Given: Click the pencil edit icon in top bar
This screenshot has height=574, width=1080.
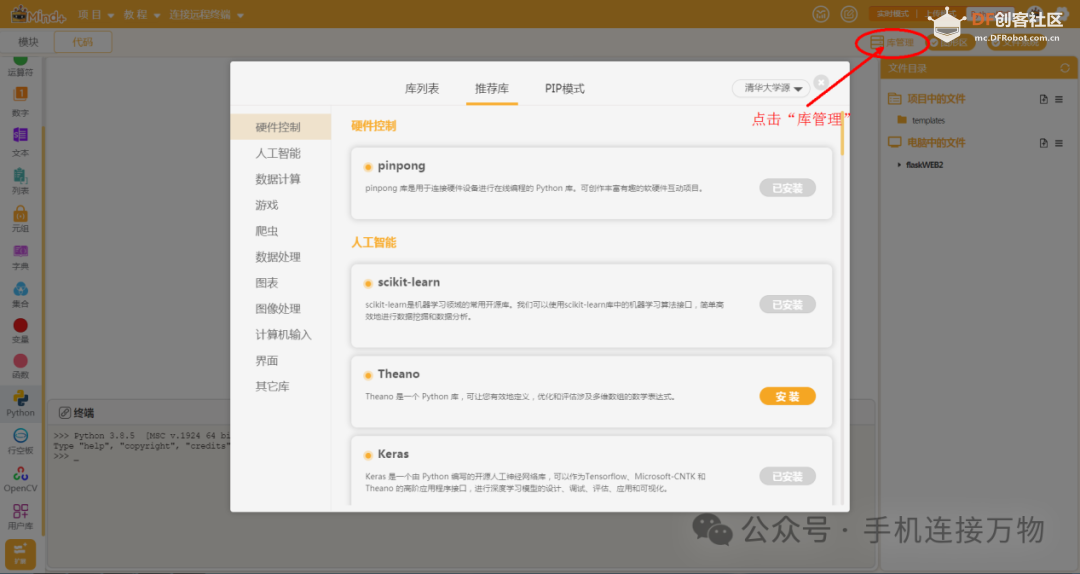Looking at the screenshot, I should click(849, 14).
